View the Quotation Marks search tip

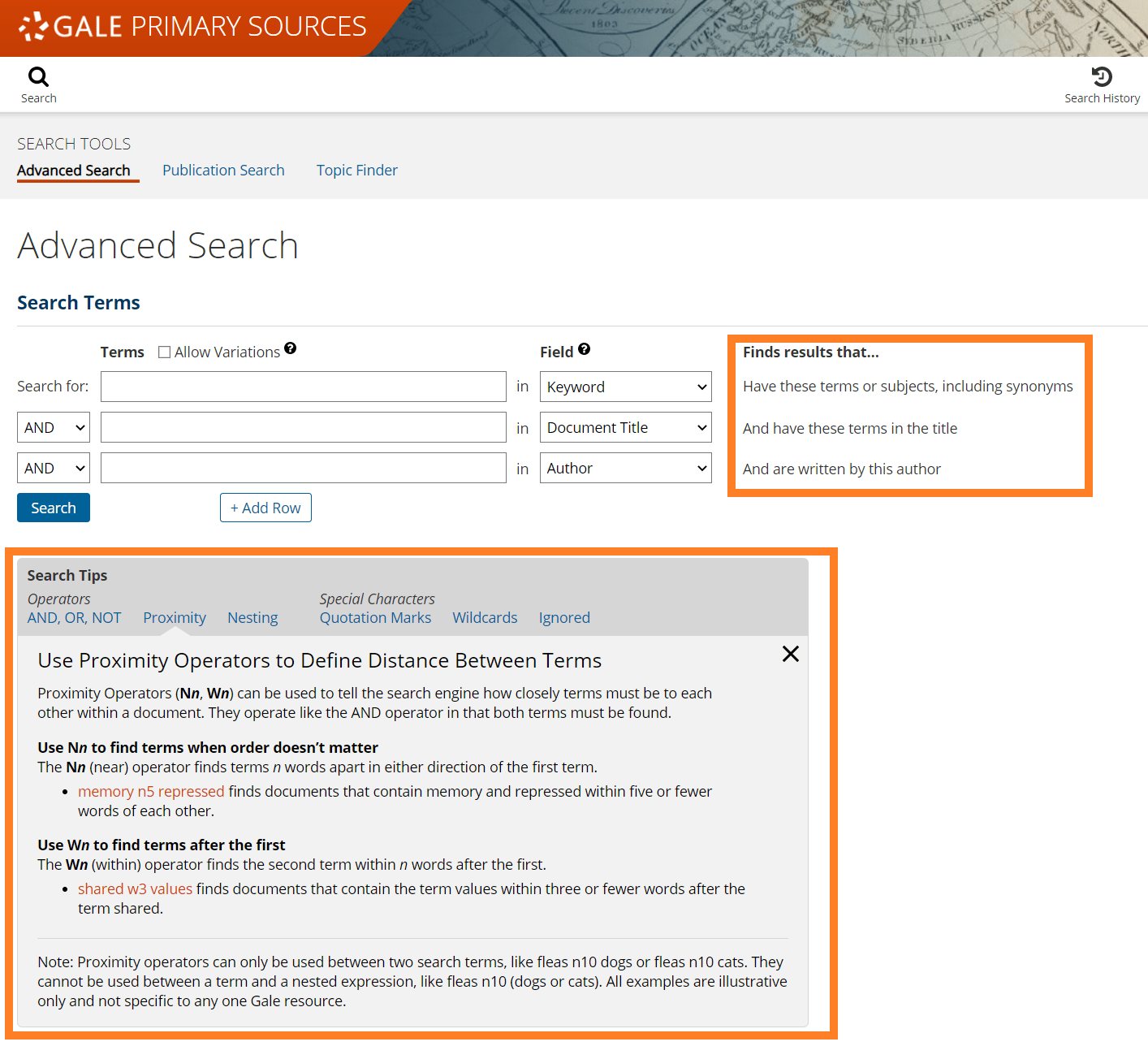pyautogui.click(x=375, y=618)
